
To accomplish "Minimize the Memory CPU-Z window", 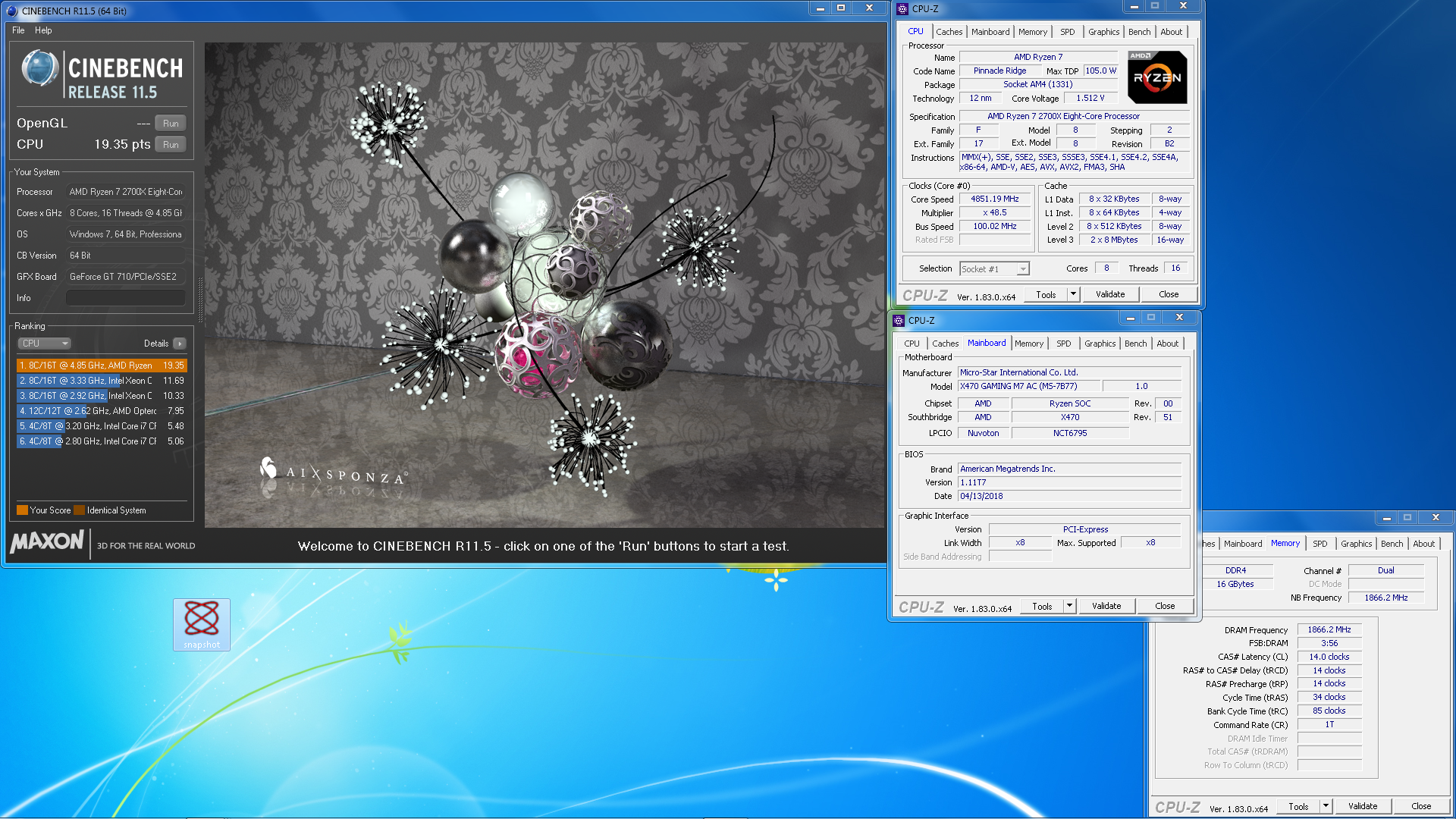I will point(1386,518).
